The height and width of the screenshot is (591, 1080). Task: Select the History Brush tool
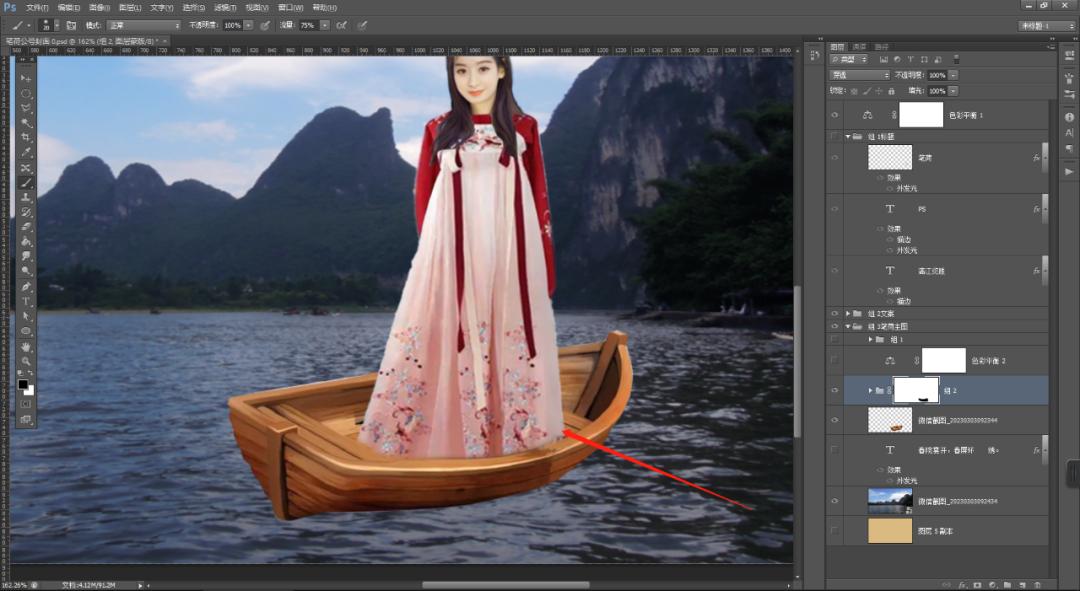tap(25, 212)
